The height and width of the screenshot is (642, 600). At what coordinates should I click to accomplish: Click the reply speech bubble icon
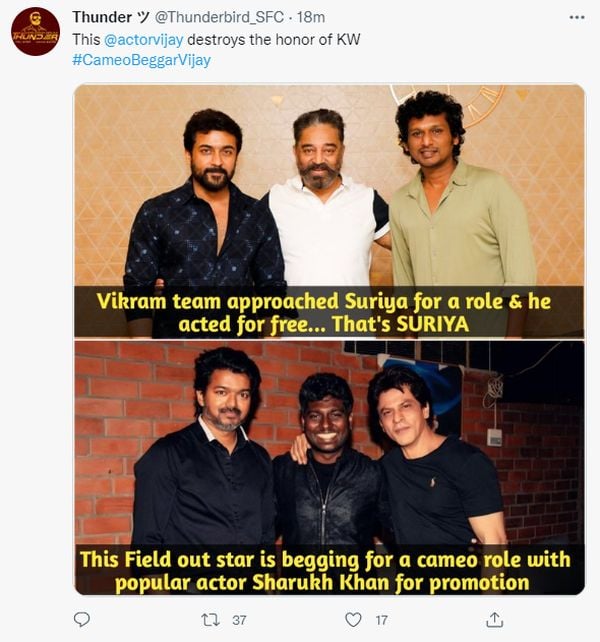click(82, 620)
